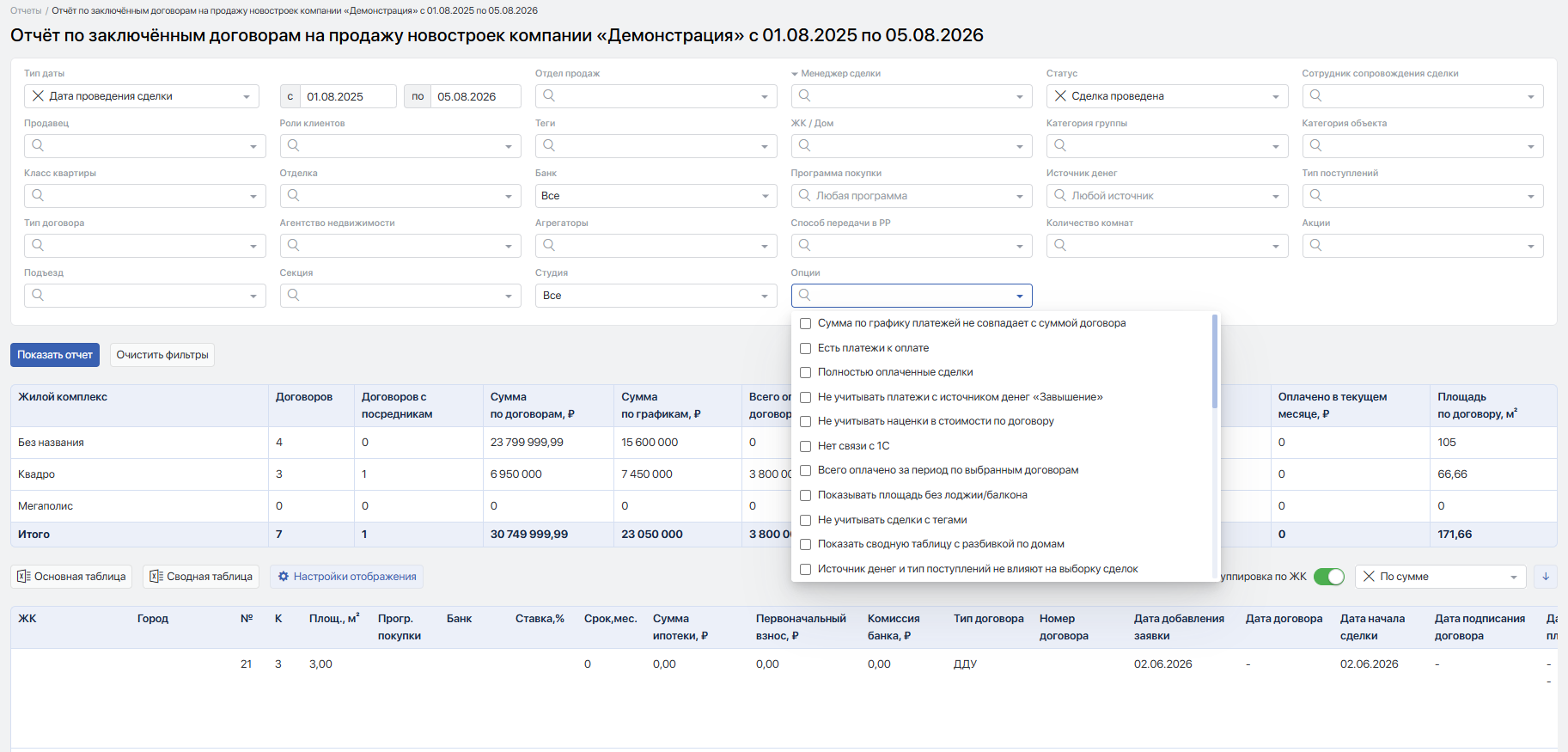Image resolution: width=1568 pixels, height=752 pixels.
Task: Click search icon in Тип договора field
Action: 38,245
